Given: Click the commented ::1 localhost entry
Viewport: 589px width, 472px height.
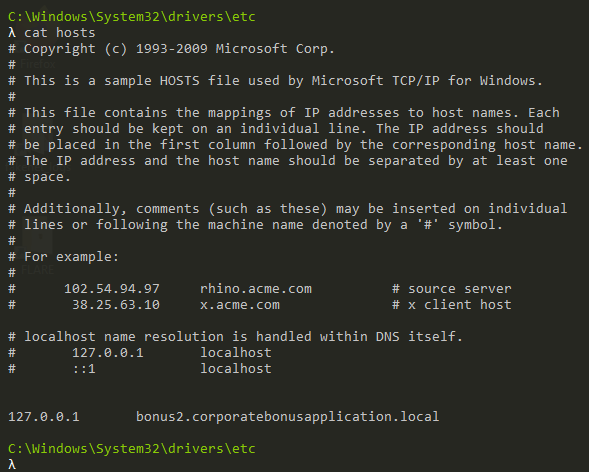Looking at the screenshot, I should (x=140, y=369).
